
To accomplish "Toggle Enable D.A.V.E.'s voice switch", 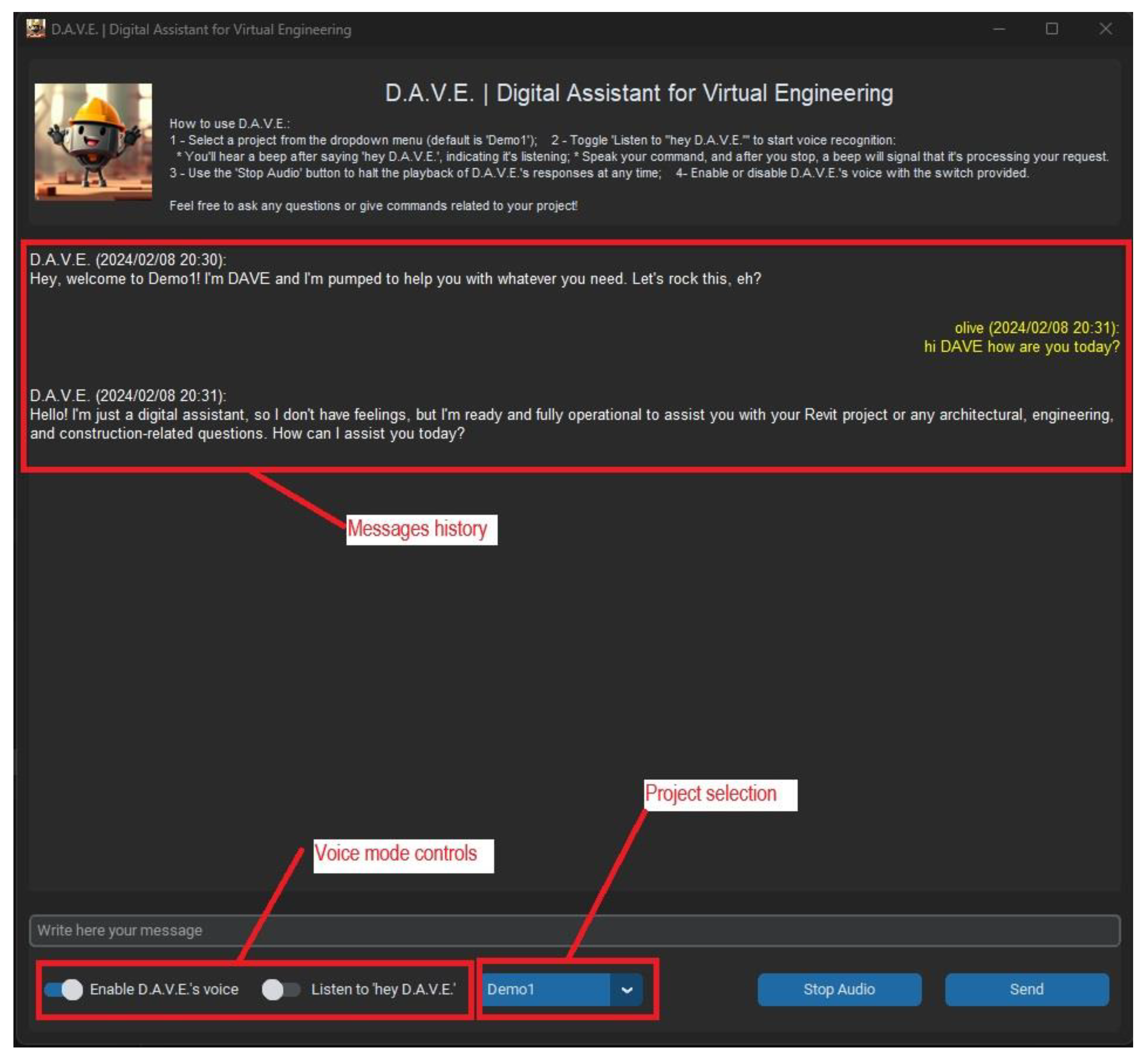I will click(64, 989).
